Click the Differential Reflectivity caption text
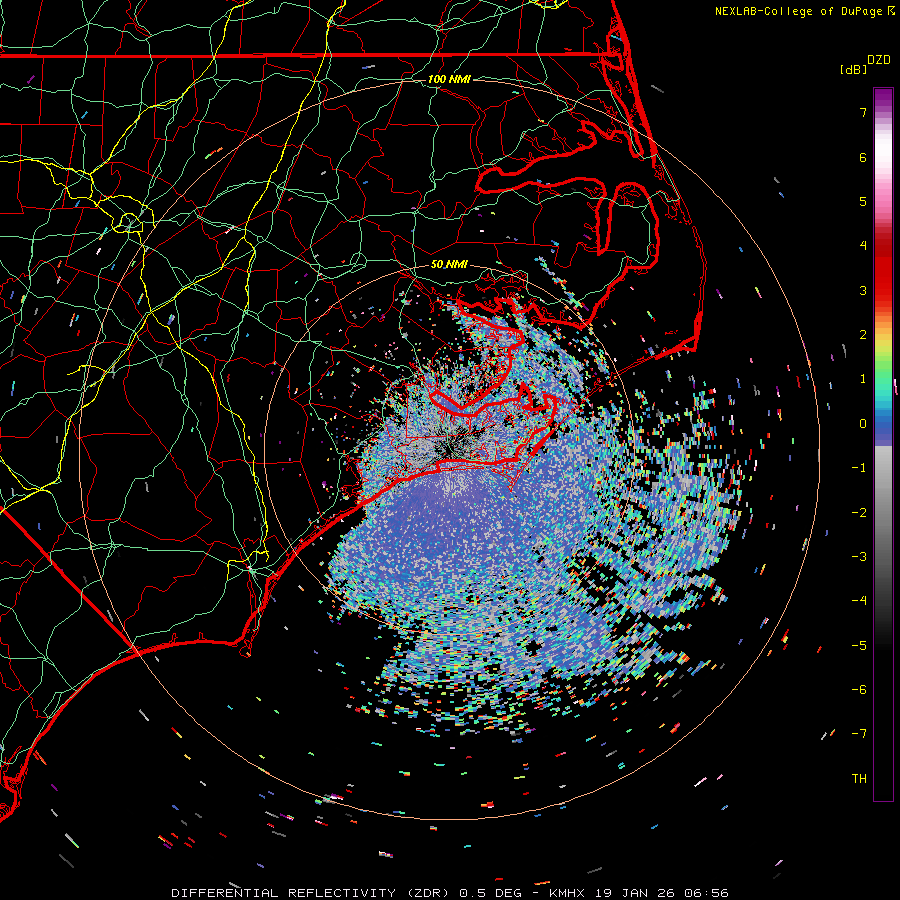 449,893
